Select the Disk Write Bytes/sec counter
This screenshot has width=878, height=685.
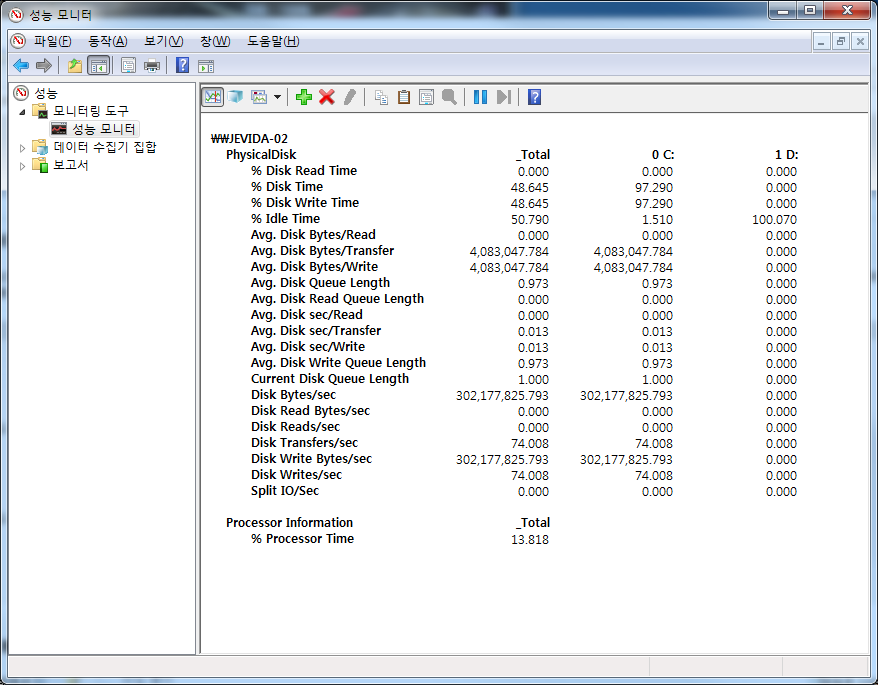click(311, 459)
